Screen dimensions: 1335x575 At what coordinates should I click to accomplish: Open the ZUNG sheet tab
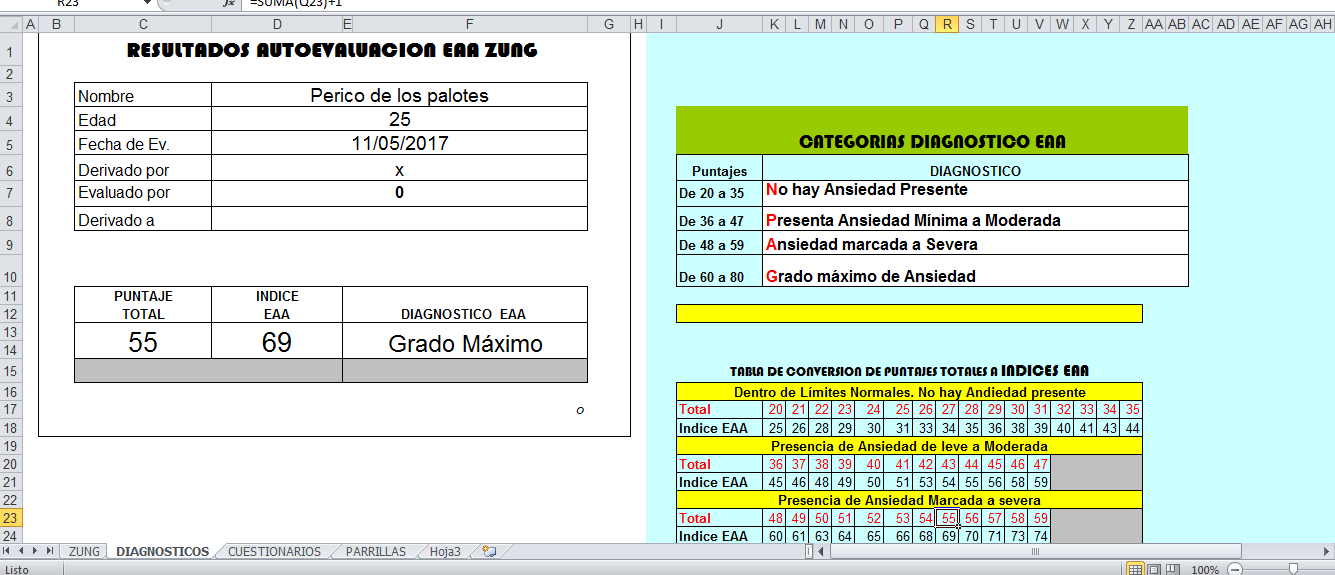point(84,551)
